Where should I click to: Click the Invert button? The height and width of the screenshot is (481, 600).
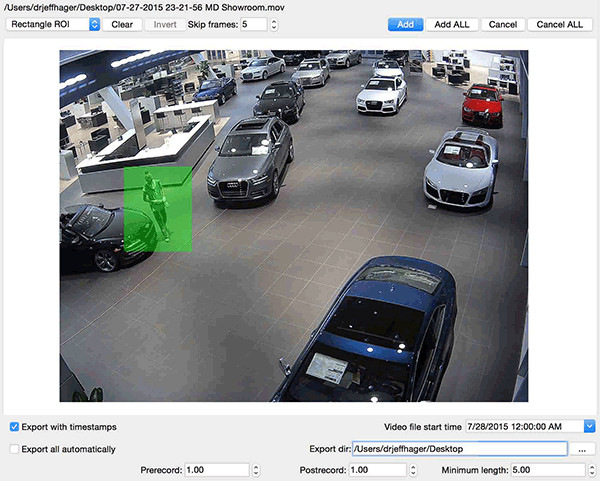point(165,24)
